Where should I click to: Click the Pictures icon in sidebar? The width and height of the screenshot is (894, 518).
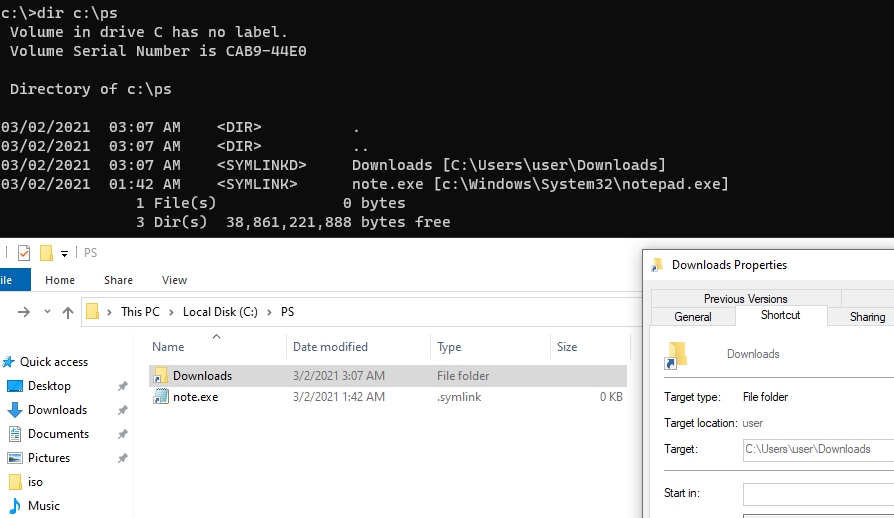tap(15, 458)
